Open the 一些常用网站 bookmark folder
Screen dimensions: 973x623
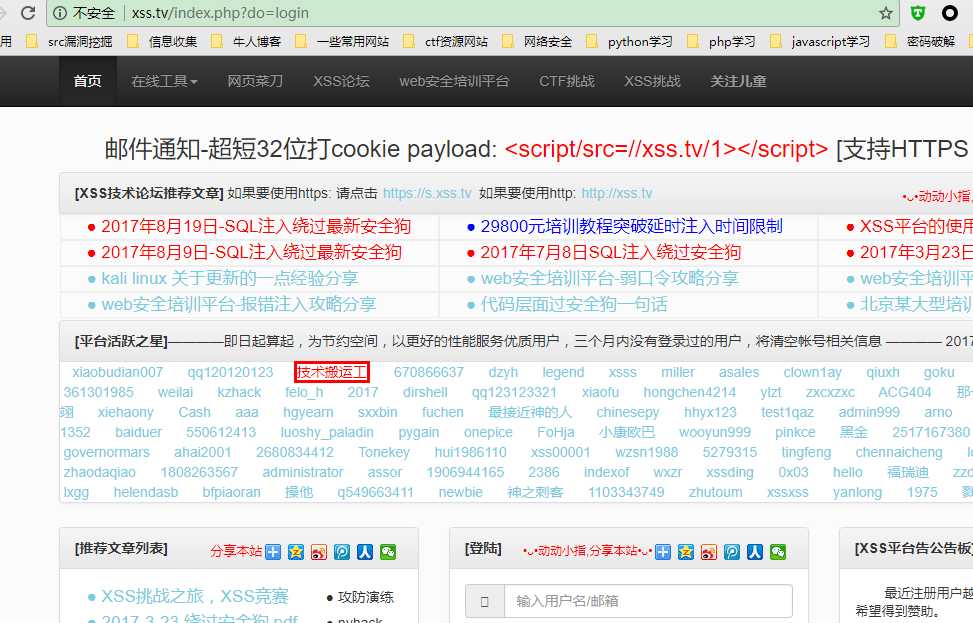[x=342, y=42]
